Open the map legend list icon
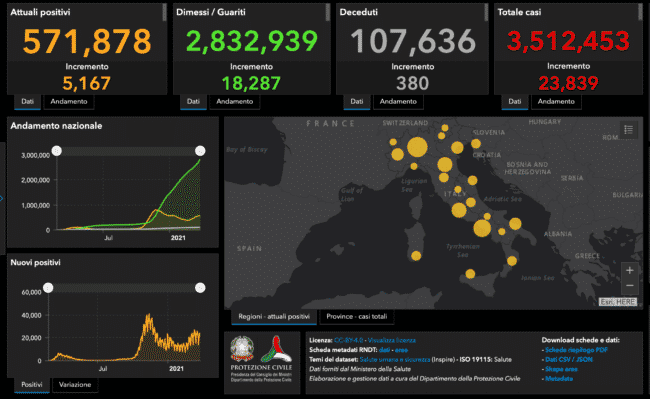Image resolution: width=650 pixels, height=399 pixels. point(628,130)
